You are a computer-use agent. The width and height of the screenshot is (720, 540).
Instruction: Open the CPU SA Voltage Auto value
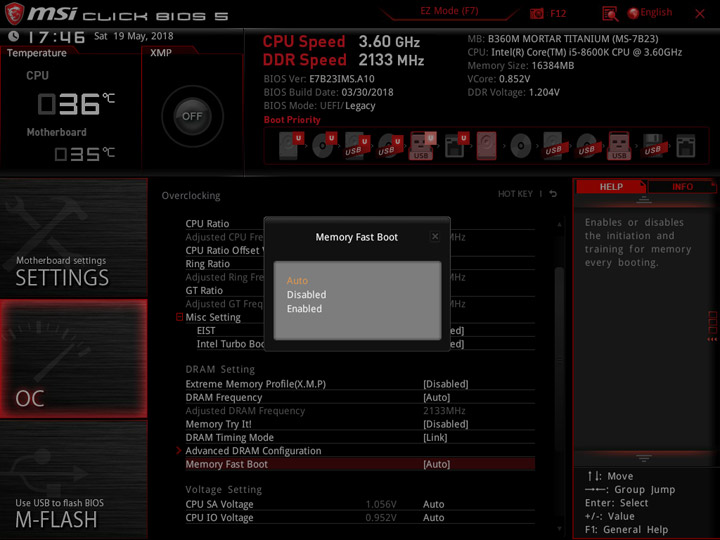[x=433, y=504]
